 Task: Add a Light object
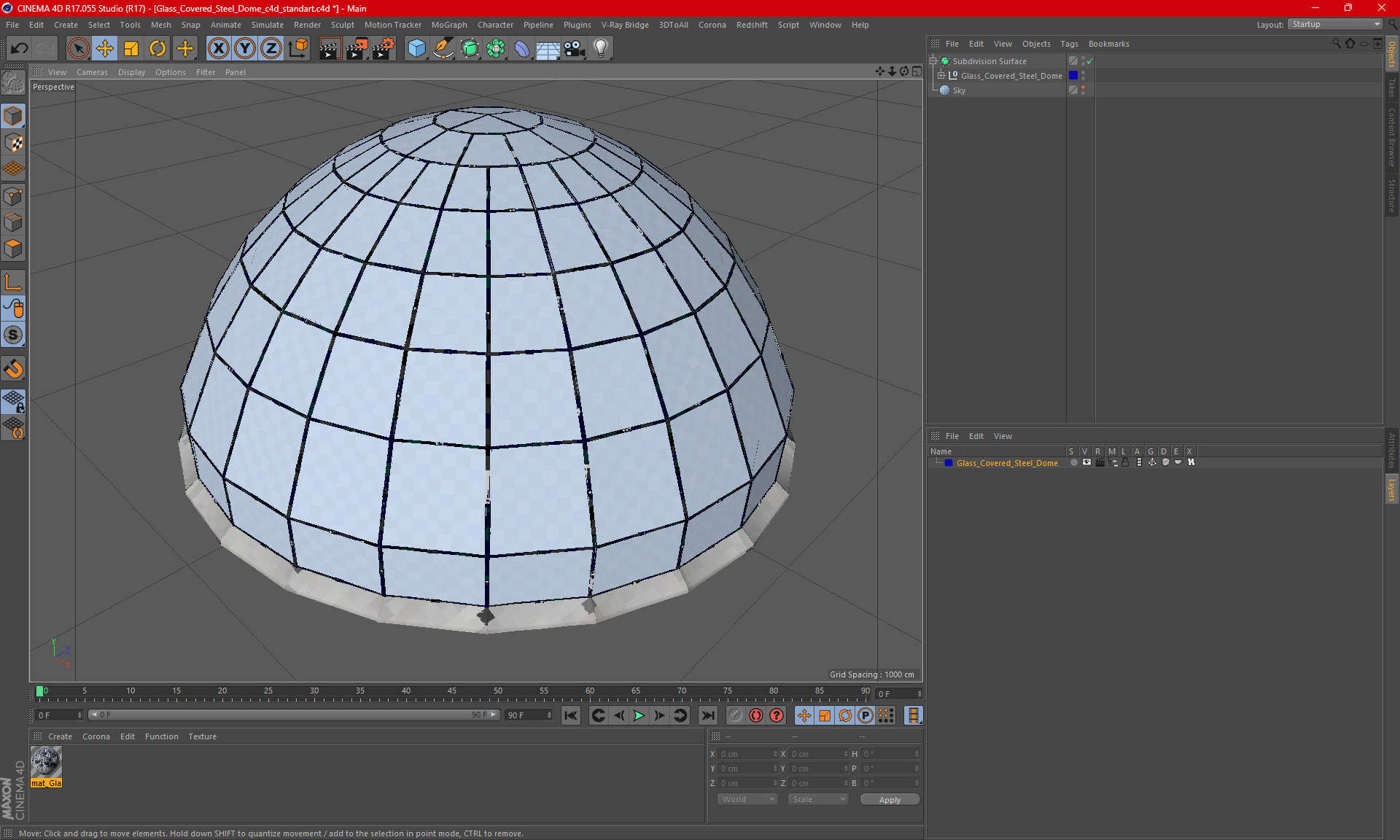pos(601,49)
